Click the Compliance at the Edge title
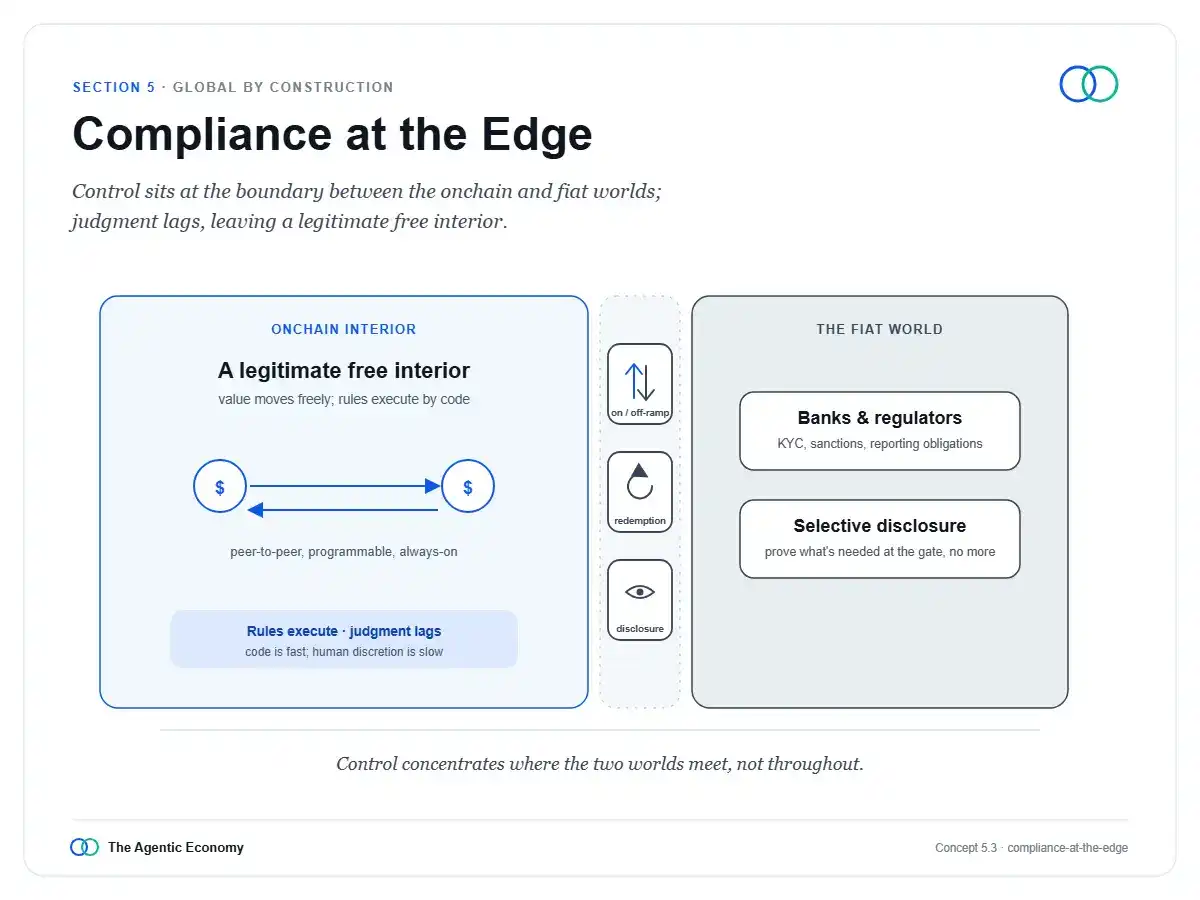Image resolution: width=1200 pixels, height=900 pixels. click(x=333, y=134)
